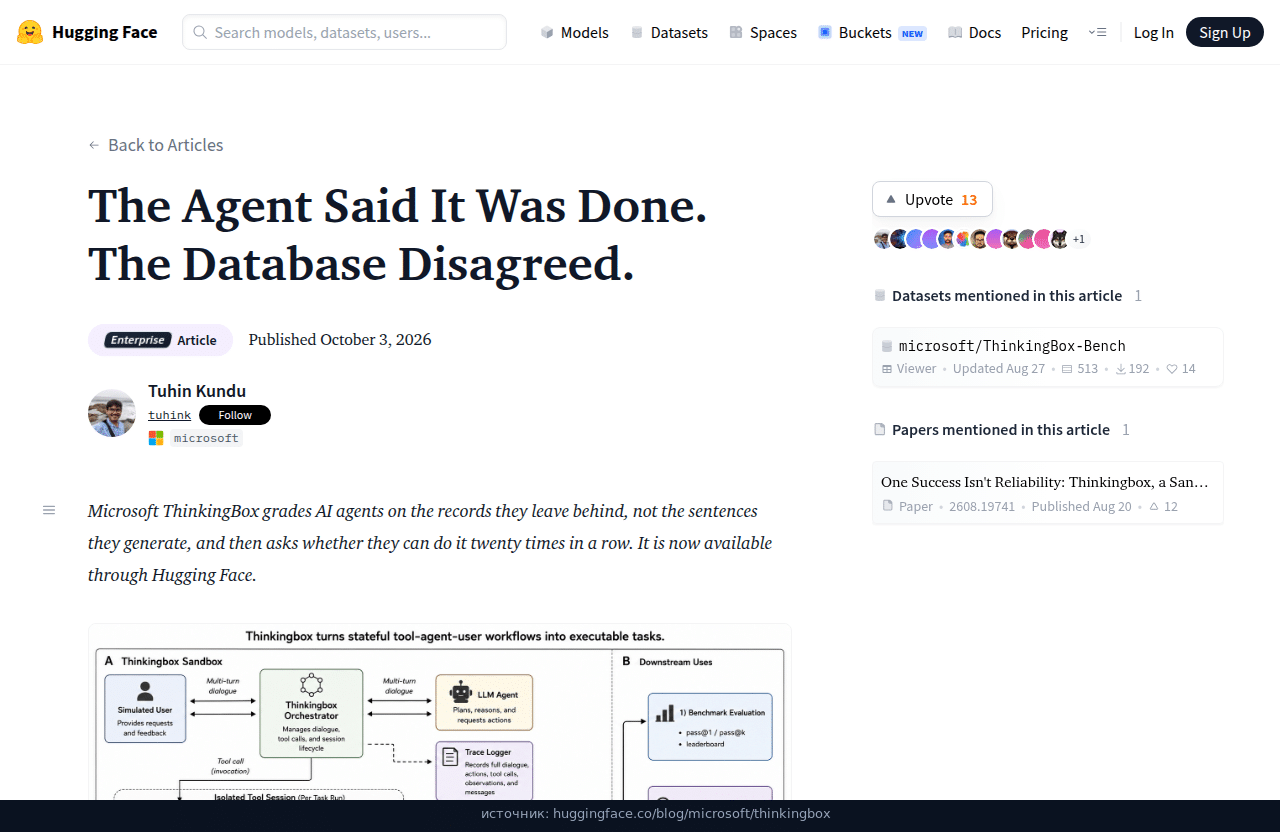This screenshot has height=832, width=1280.
Task: Open the Models section
Action: pos(574,32)
